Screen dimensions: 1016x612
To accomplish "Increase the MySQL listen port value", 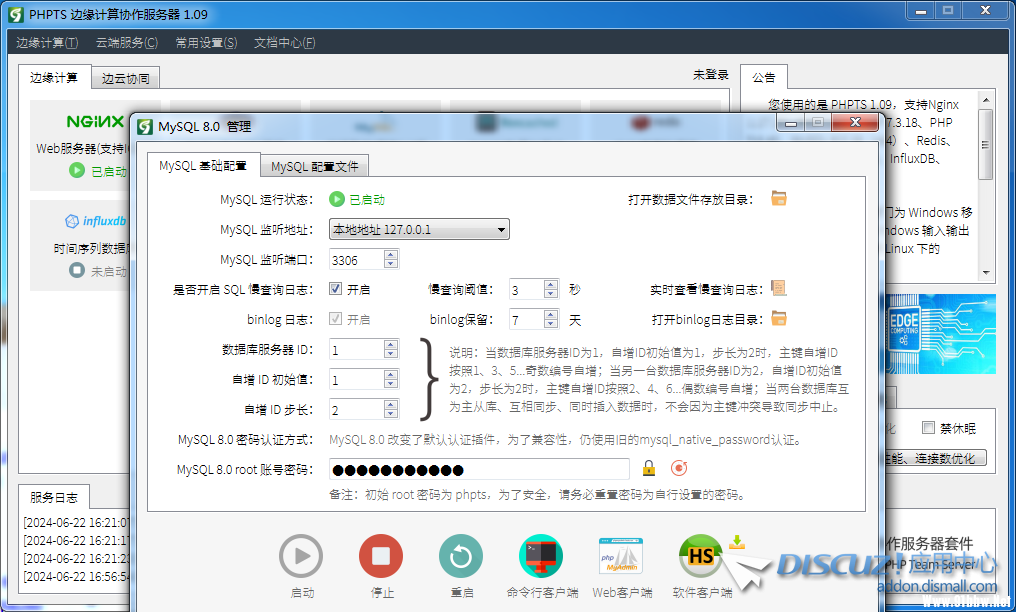I will pyautogui.click(x=391, y=255).
